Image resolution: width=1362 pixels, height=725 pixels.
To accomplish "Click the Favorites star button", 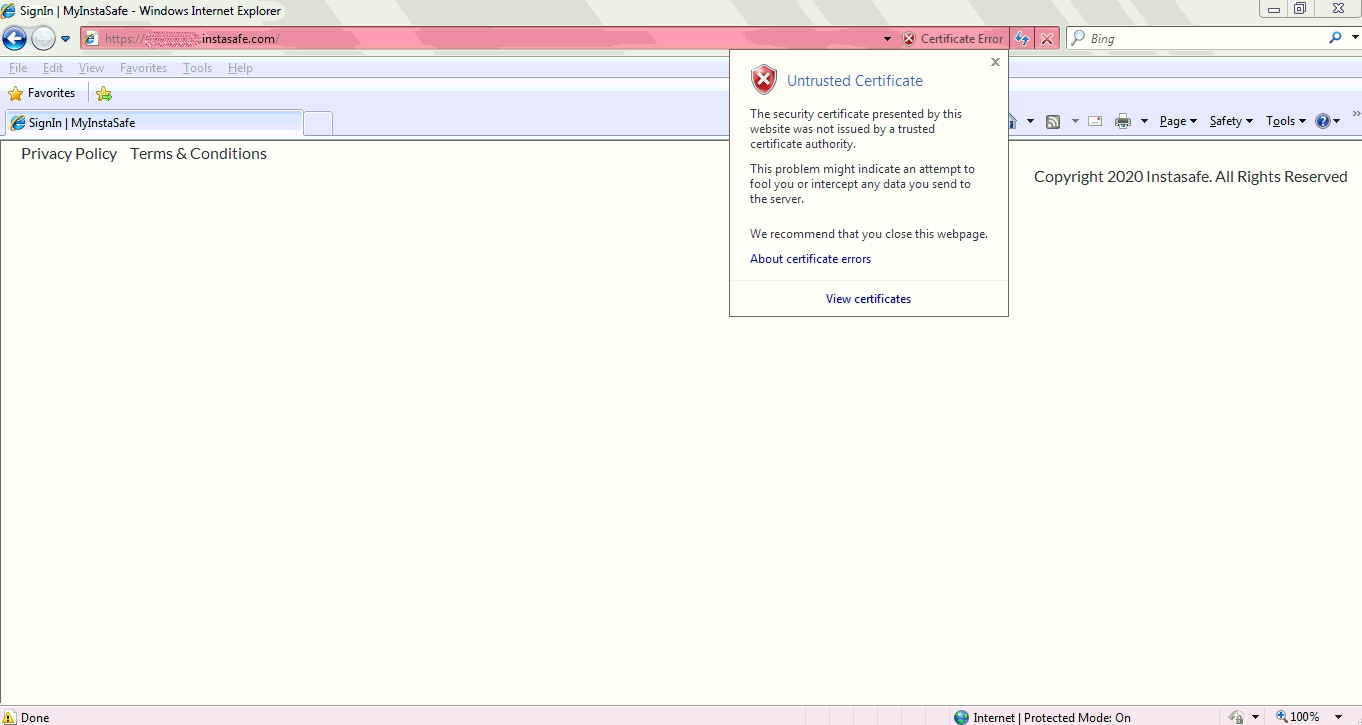I will pos(42,93).
